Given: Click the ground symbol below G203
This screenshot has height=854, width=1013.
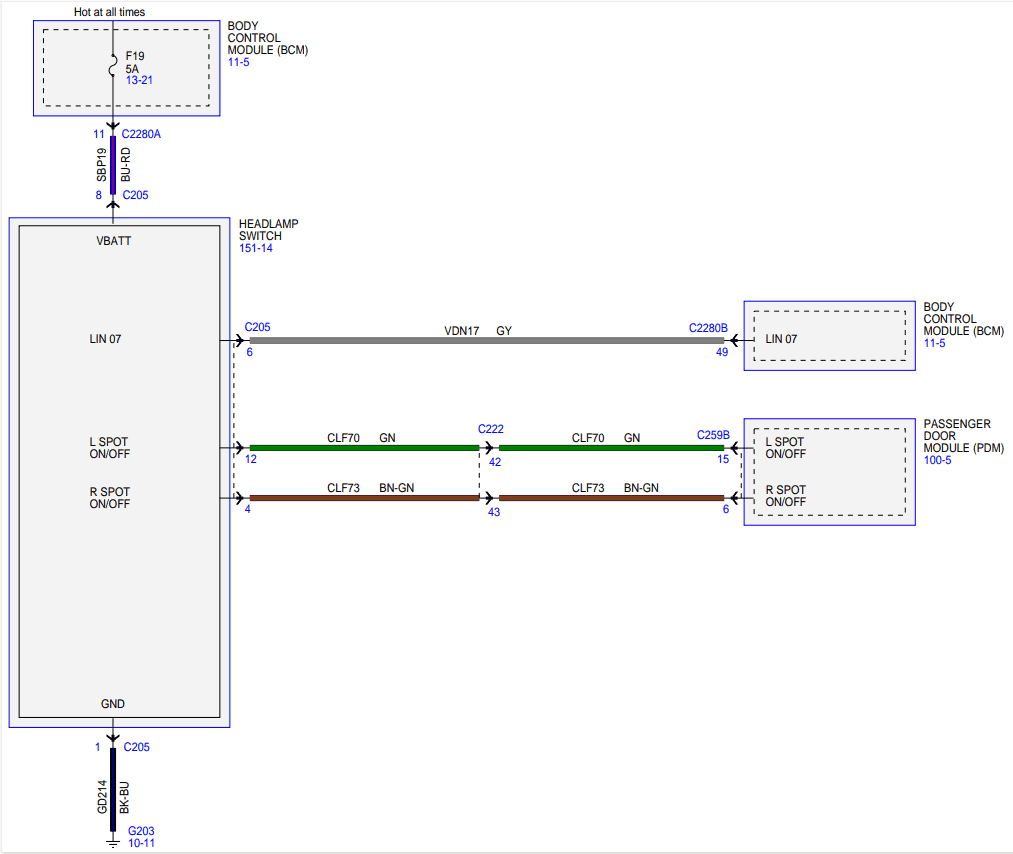Looking at the screenshot, I should (113, 843).
